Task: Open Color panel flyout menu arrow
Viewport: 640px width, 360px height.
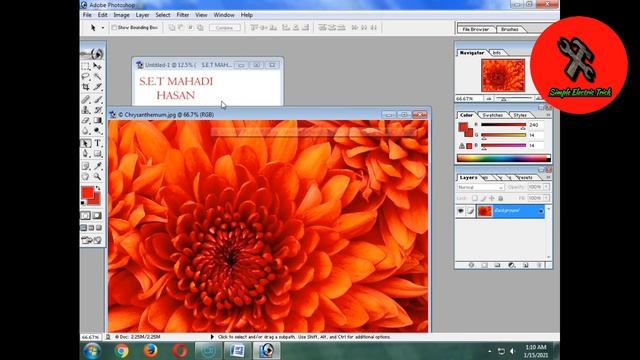Action: (x=548, y=115)
